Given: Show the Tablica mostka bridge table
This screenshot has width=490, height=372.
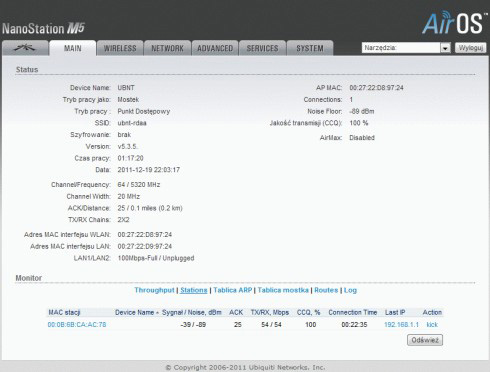Looking at the screenshot, I should pos(283,290).
